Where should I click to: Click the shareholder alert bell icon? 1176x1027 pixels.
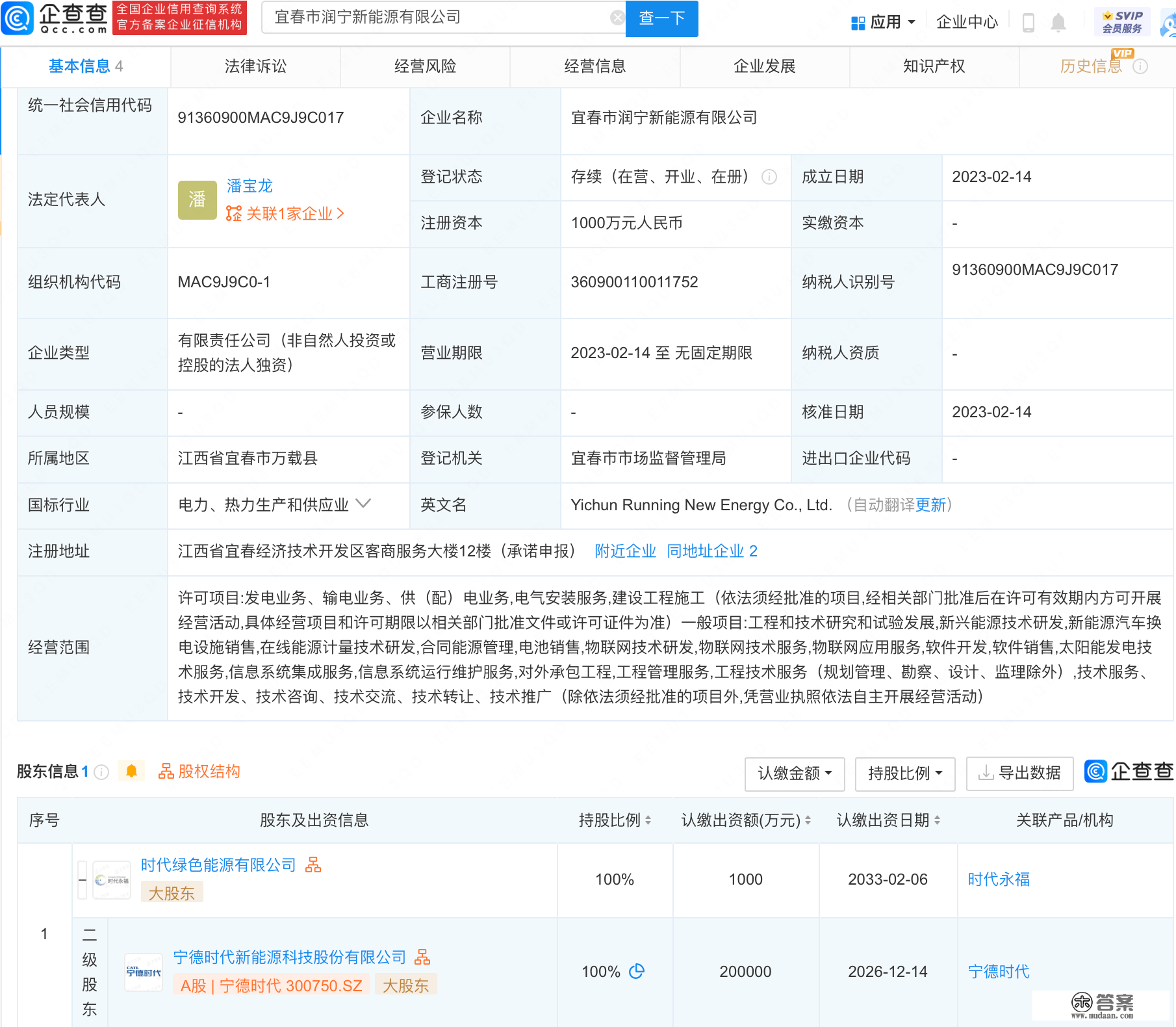(x=131, y=771)
